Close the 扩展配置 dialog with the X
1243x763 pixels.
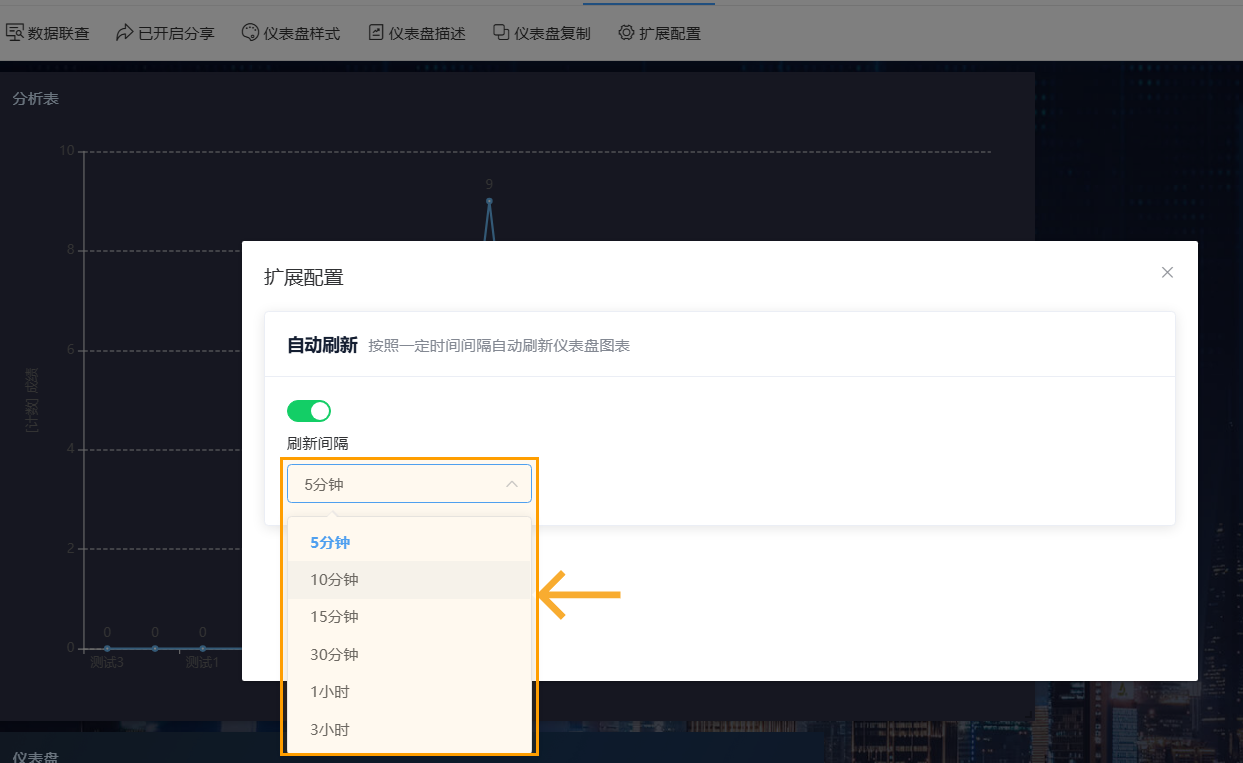click(x=1167, y=272)
